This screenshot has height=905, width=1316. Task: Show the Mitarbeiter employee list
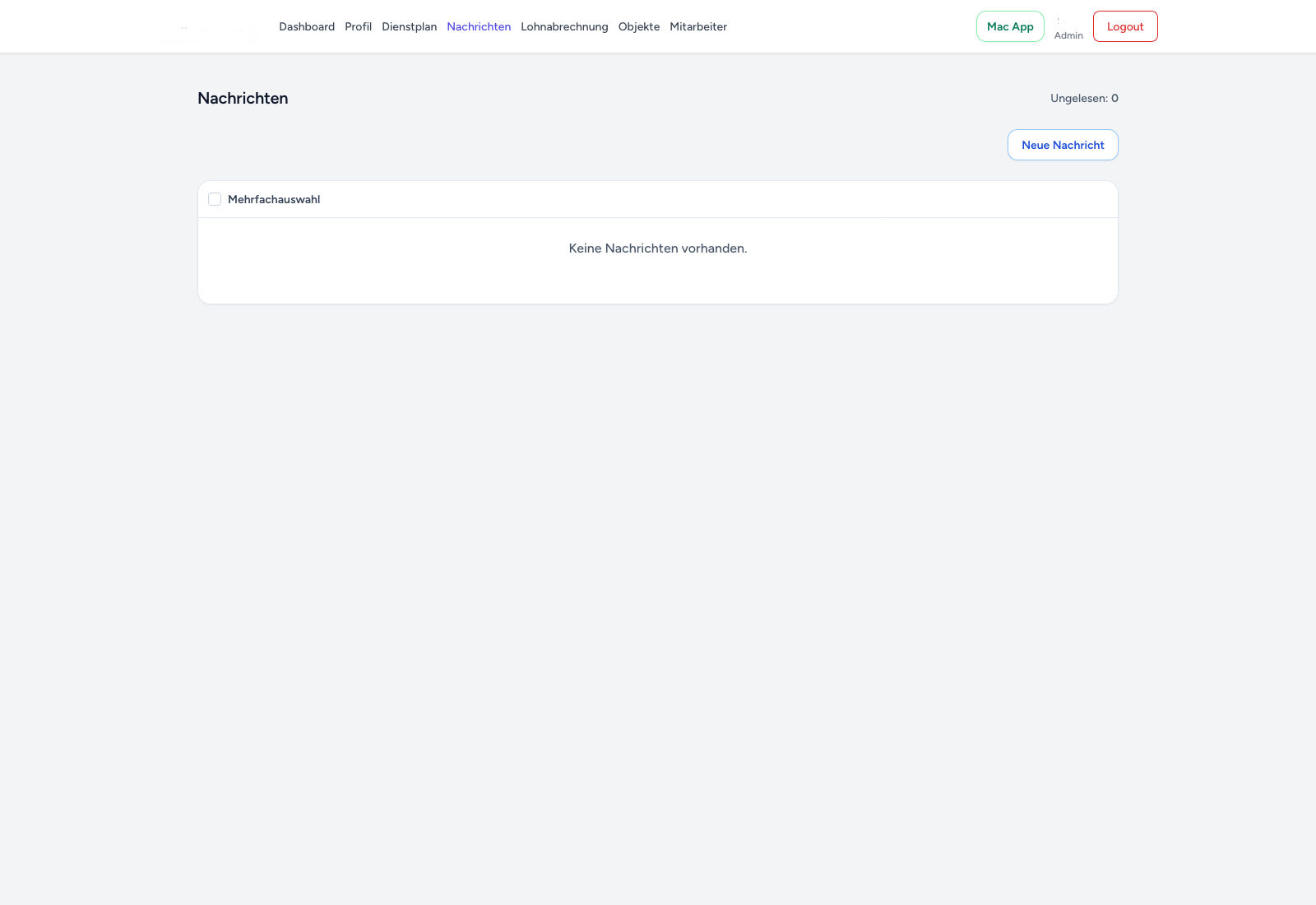pyautogui.click(x=697, y=26)
